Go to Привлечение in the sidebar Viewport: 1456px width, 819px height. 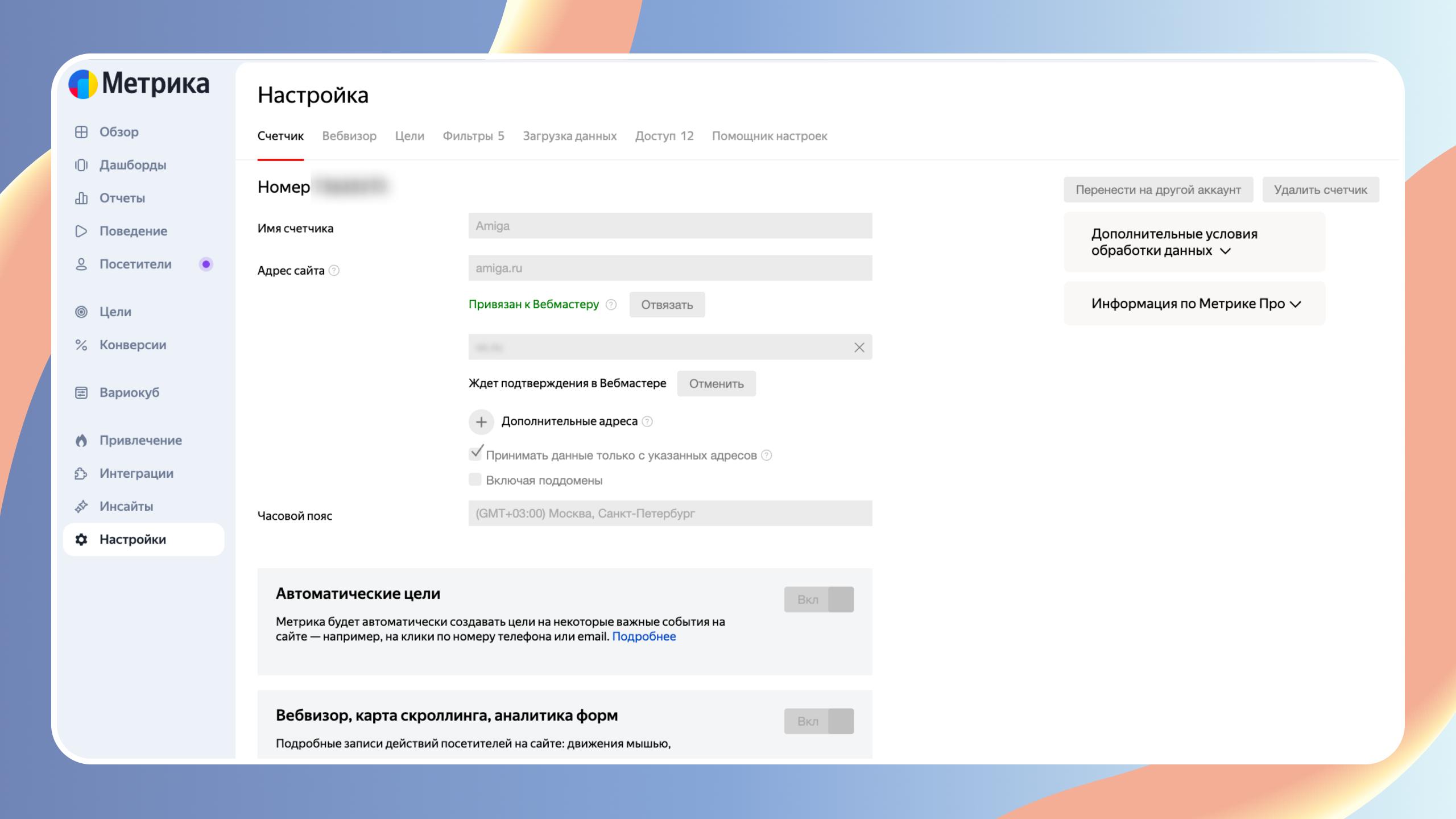tap(141, 440)
